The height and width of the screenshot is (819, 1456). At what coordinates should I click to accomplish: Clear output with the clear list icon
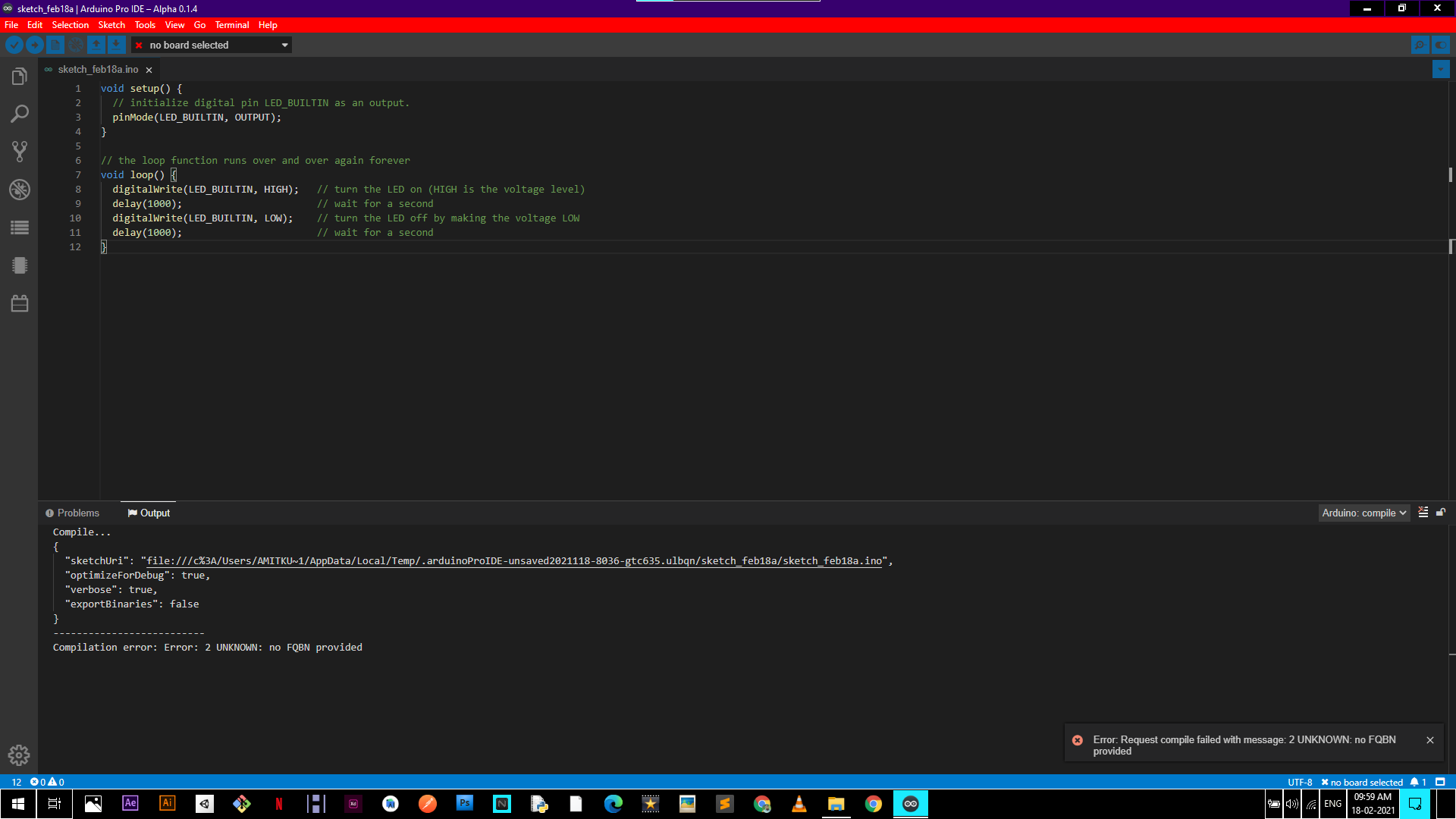pyautogui.click(x=1423, y=513)
